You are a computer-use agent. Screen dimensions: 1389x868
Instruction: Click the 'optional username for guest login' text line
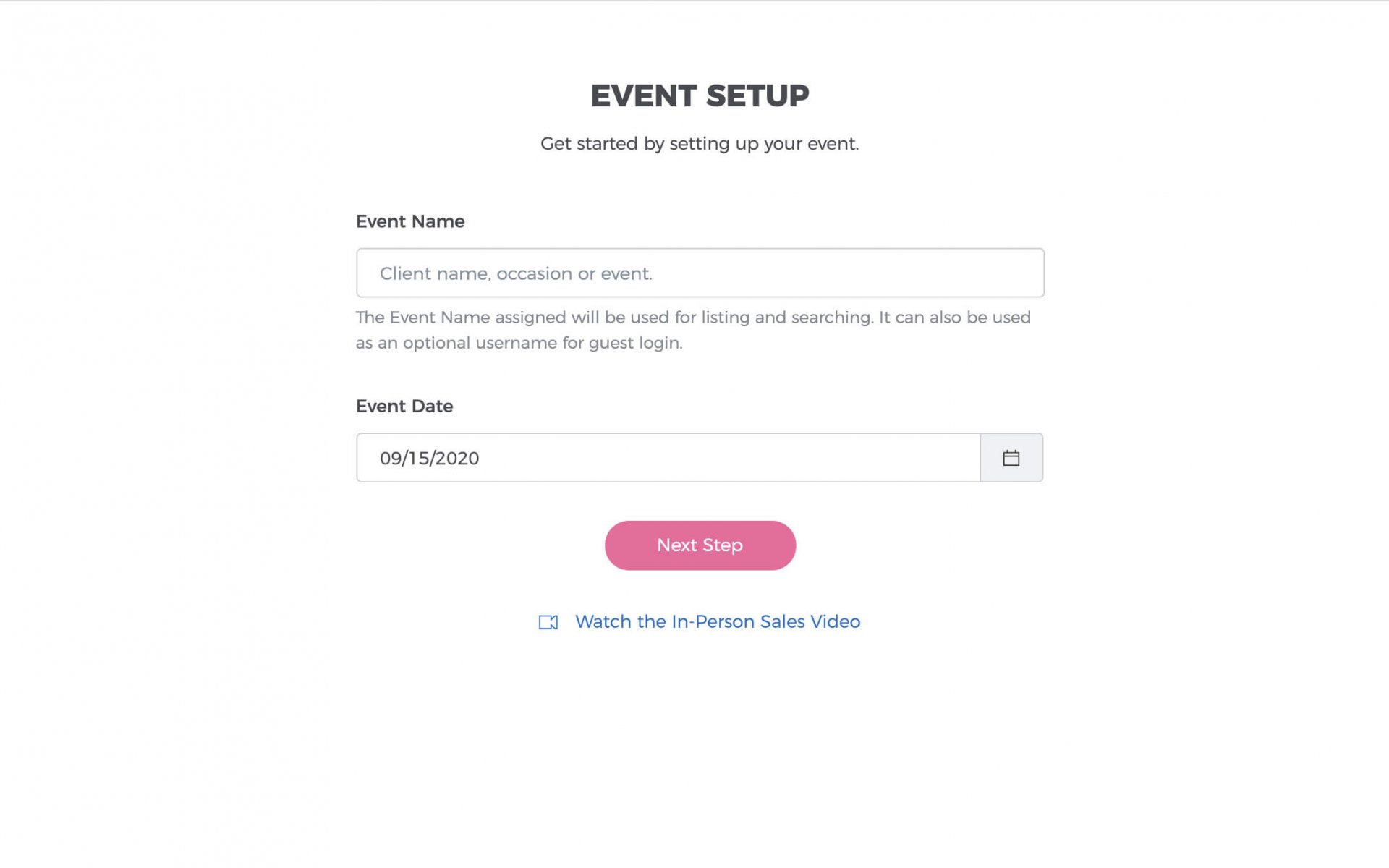point(519,343)
